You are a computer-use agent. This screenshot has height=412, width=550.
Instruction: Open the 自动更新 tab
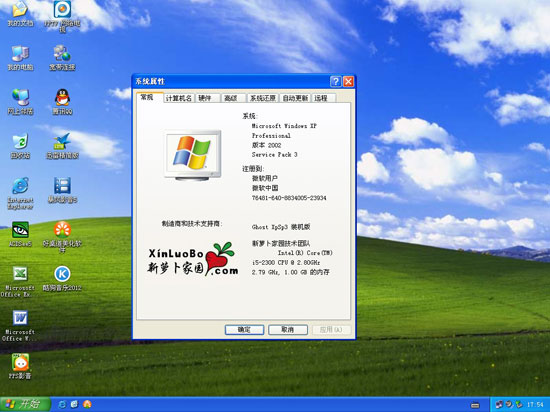point(295,98)
